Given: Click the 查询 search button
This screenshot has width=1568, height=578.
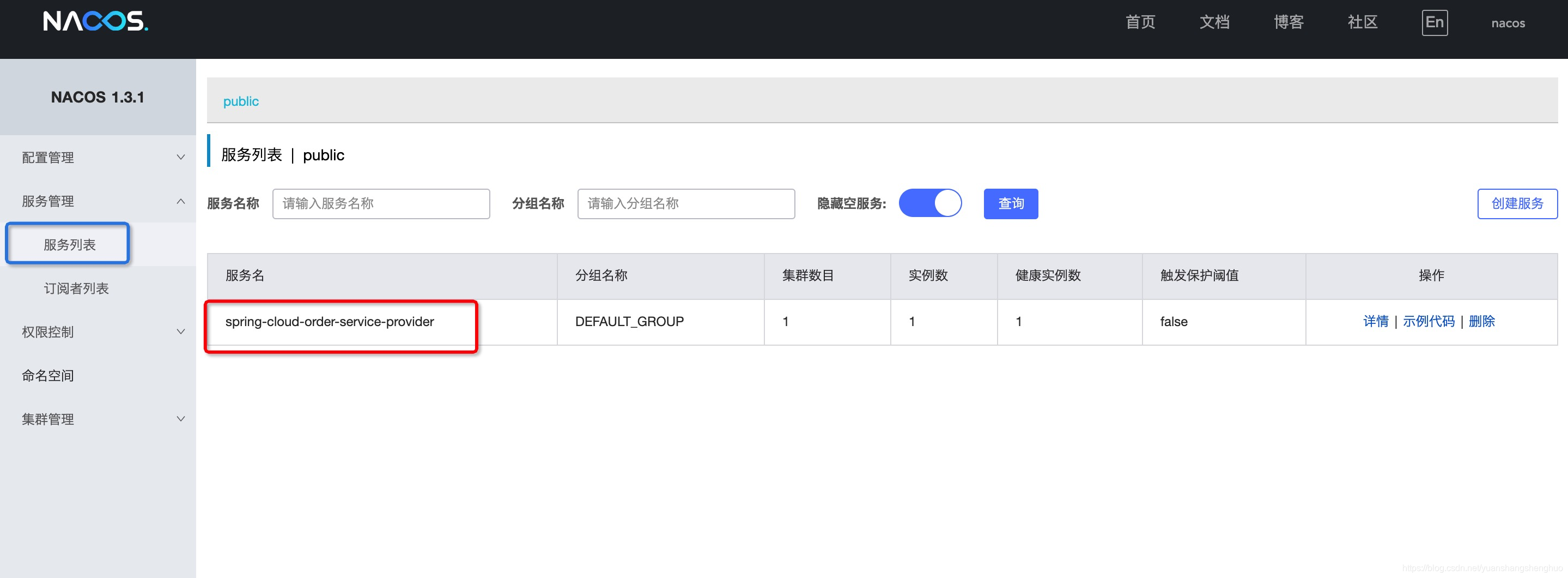Looking at the screenshot, I should click(1011, 203).
